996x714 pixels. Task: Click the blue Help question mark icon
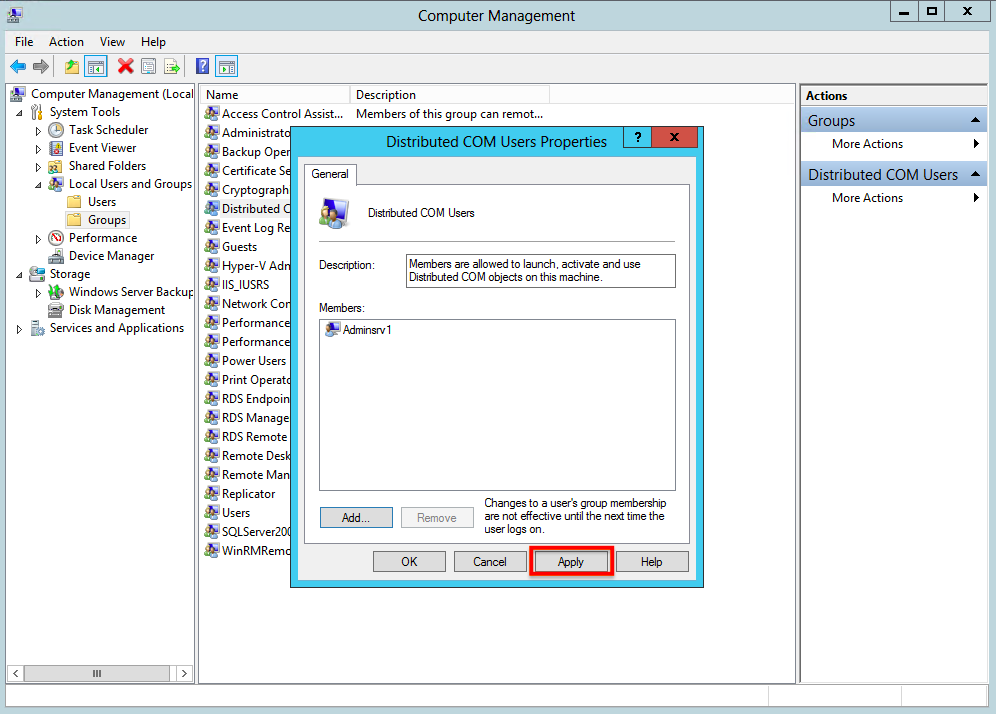pyautogui.click(x=202, y=66)
